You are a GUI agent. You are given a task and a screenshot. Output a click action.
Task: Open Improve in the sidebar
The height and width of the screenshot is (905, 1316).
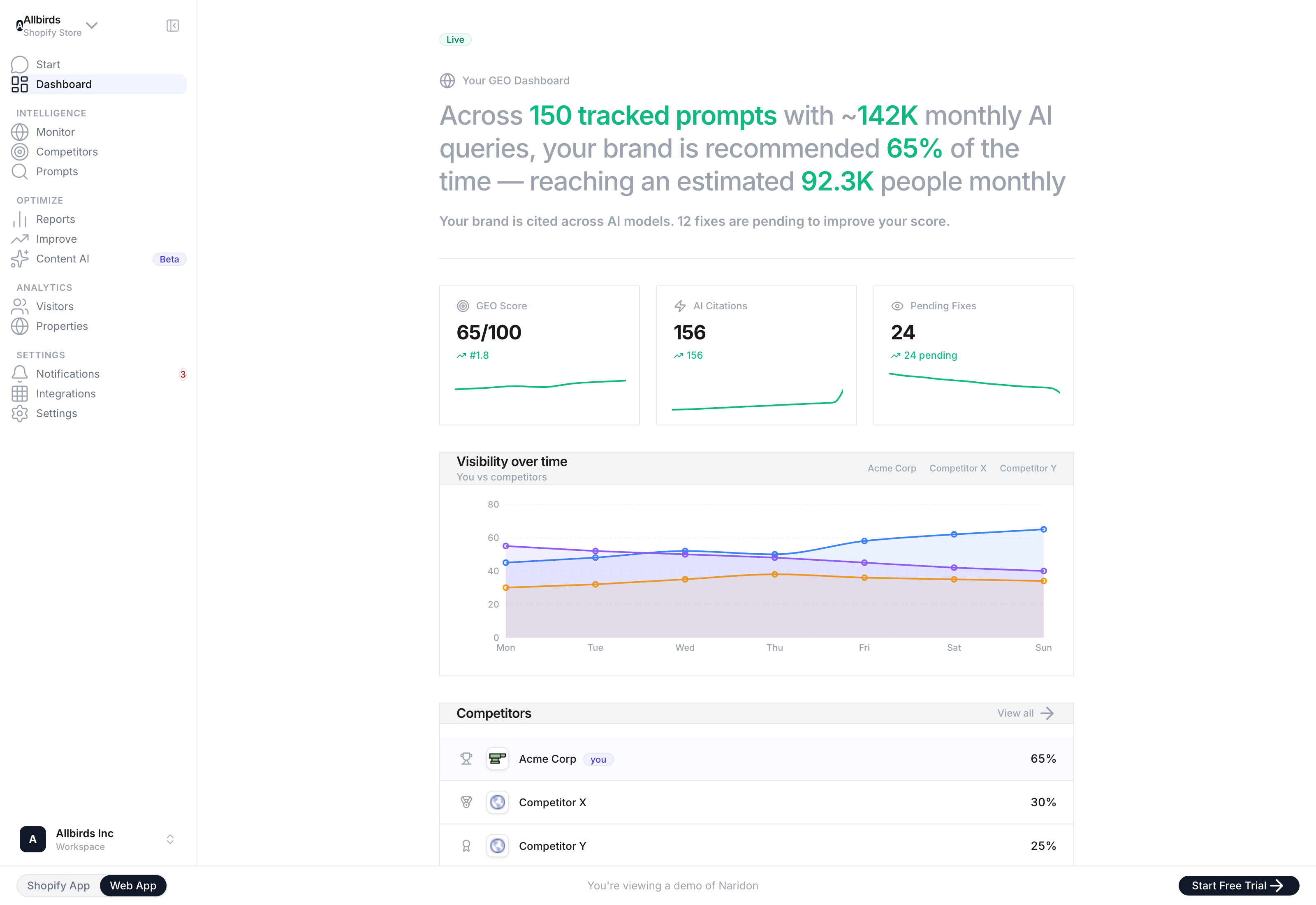point(99,239)
